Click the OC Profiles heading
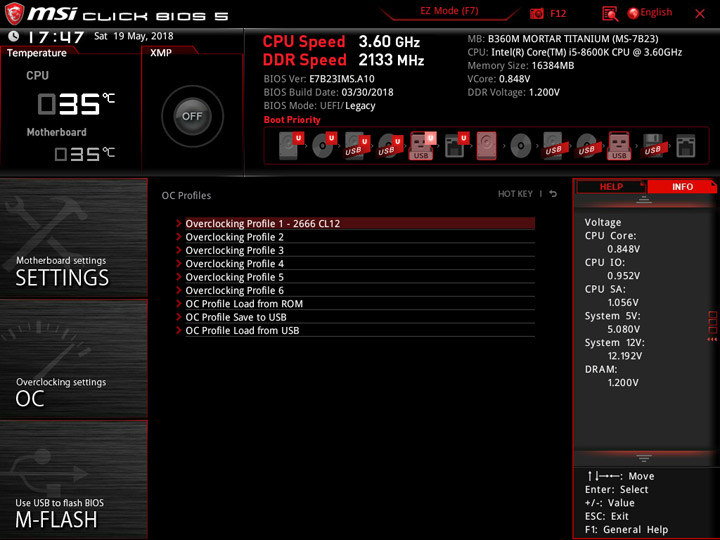This screenshot has width=720, height=540. click(x=186, y=196)
